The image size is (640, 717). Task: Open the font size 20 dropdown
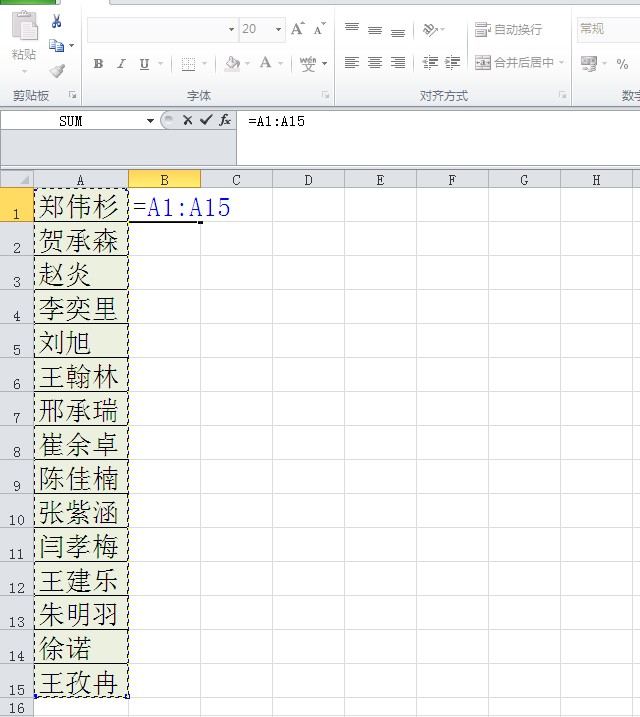point(278,30)
